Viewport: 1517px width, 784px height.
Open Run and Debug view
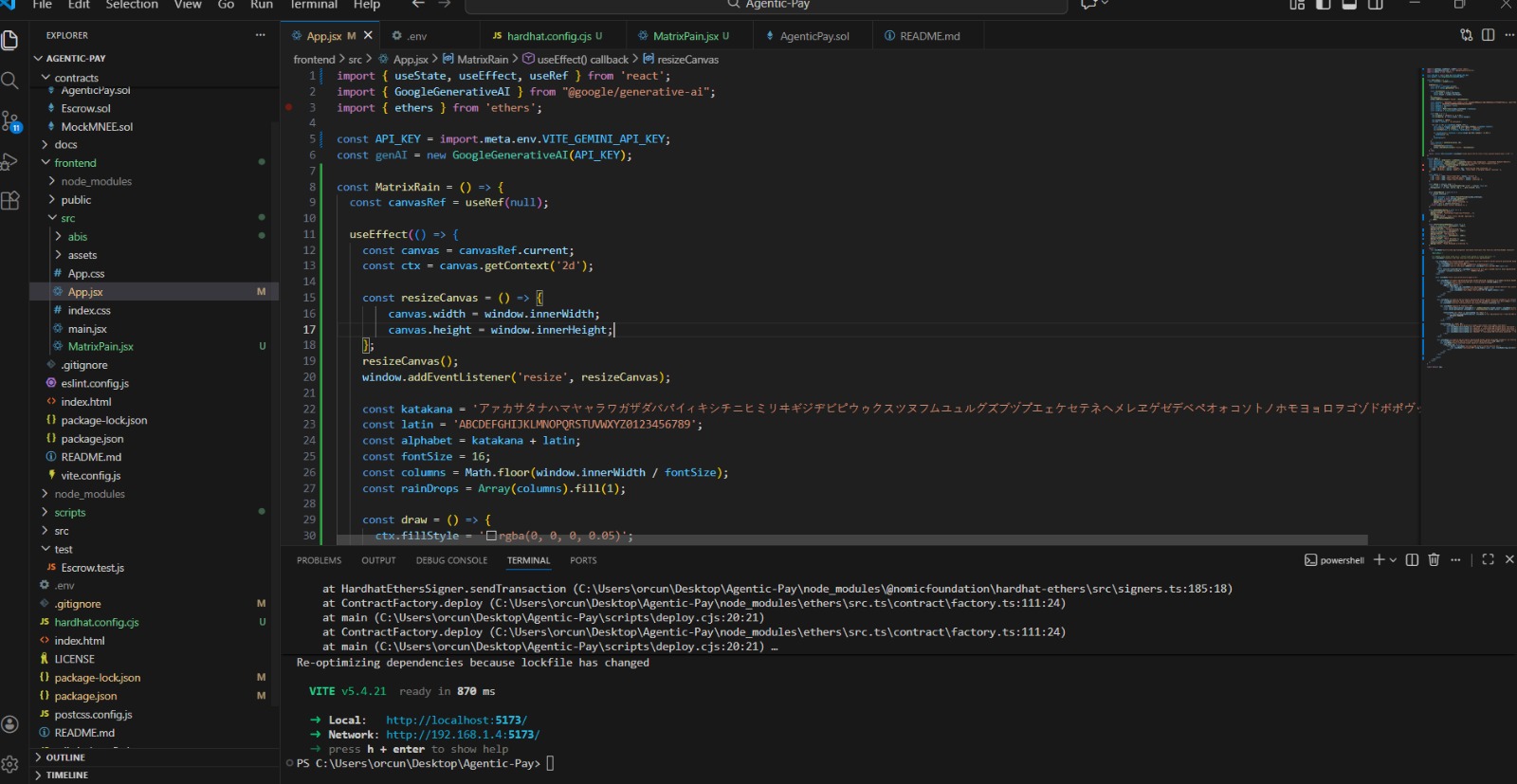coord(10,161)
